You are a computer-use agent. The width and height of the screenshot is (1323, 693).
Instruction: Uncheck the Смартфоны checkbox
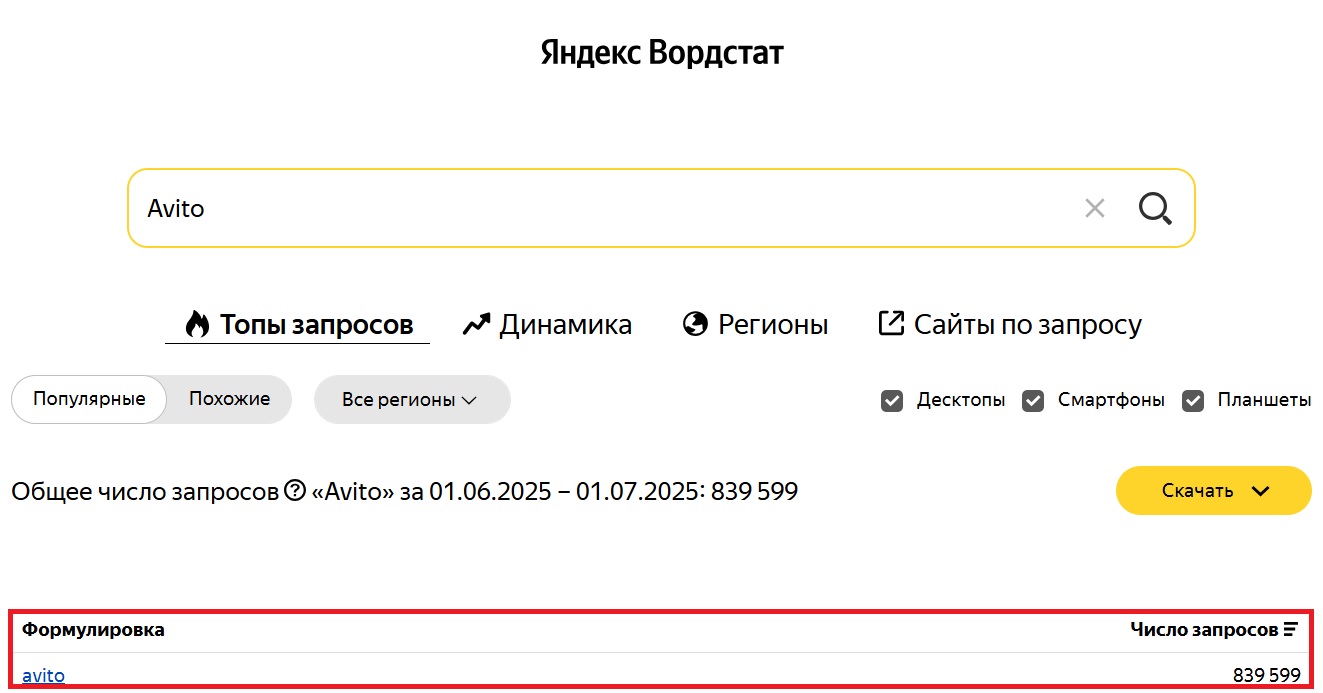point(1033,401)
